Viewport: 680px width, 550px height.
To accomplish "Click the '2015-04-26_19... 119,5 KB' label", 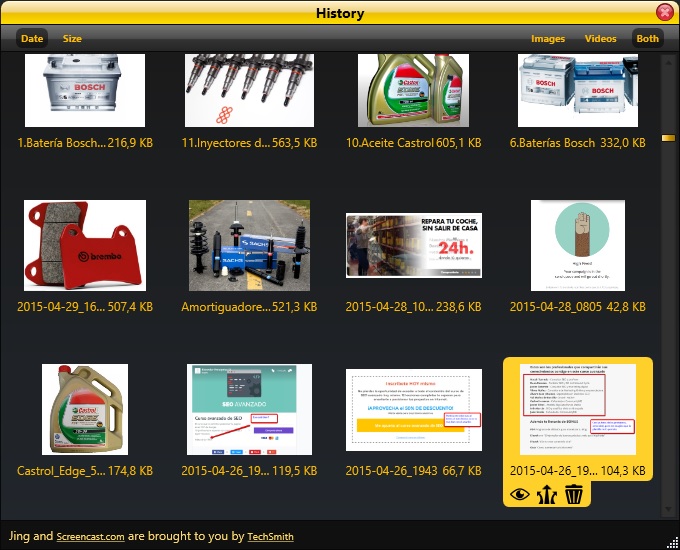I will click(x=249, y=471).
